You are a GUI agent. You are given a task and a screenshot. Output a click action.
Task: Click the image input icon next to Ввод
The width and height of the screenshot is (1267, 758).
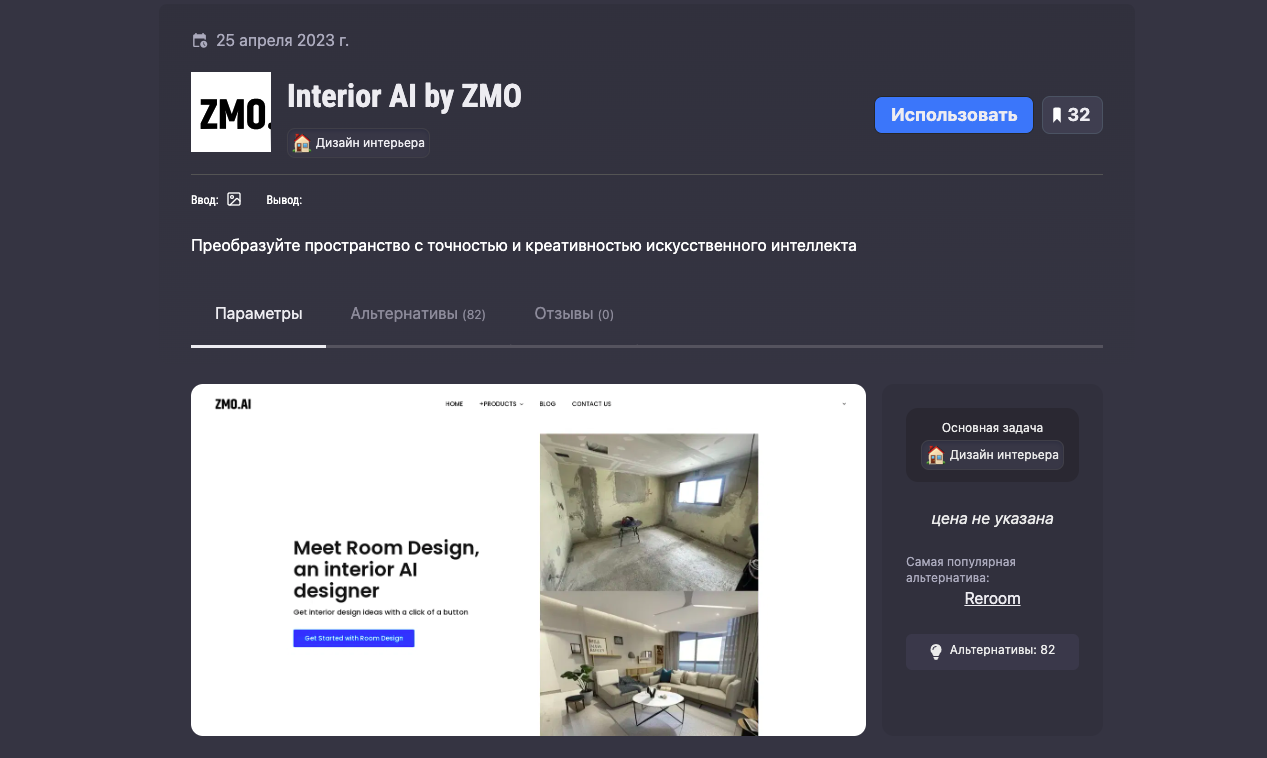[x=234, y=199]
